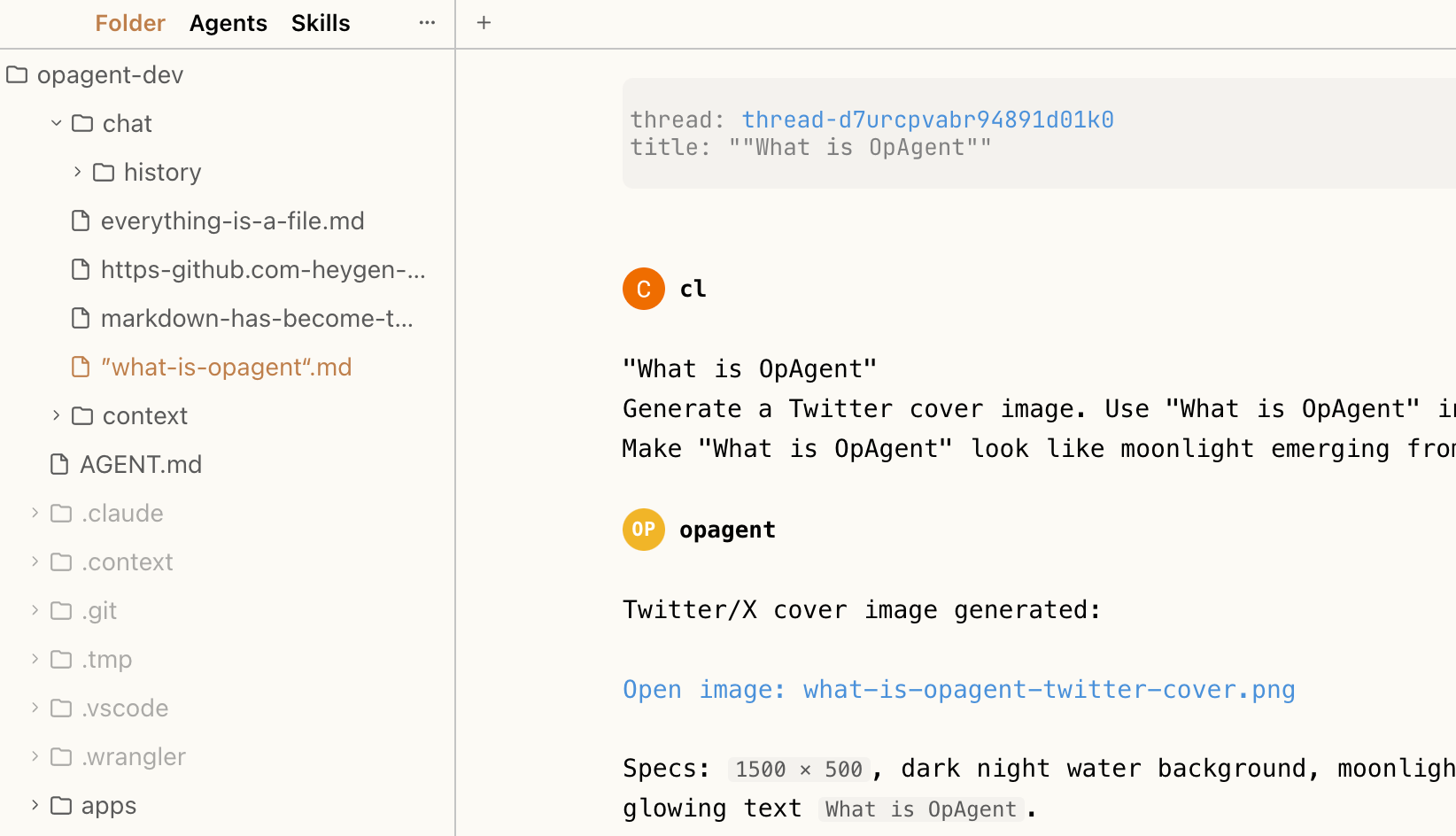Click the .git folder icon
The width and height of the screenshot is (1456, 836).
61,610
